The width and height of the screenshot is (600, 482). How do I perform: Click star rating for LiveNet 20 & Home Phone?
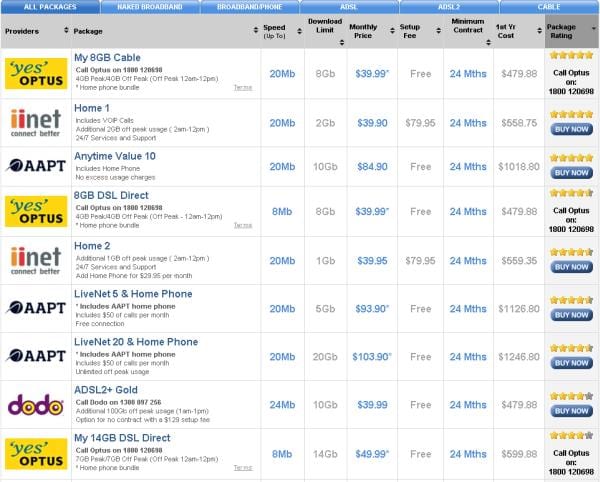coord(571,348)
